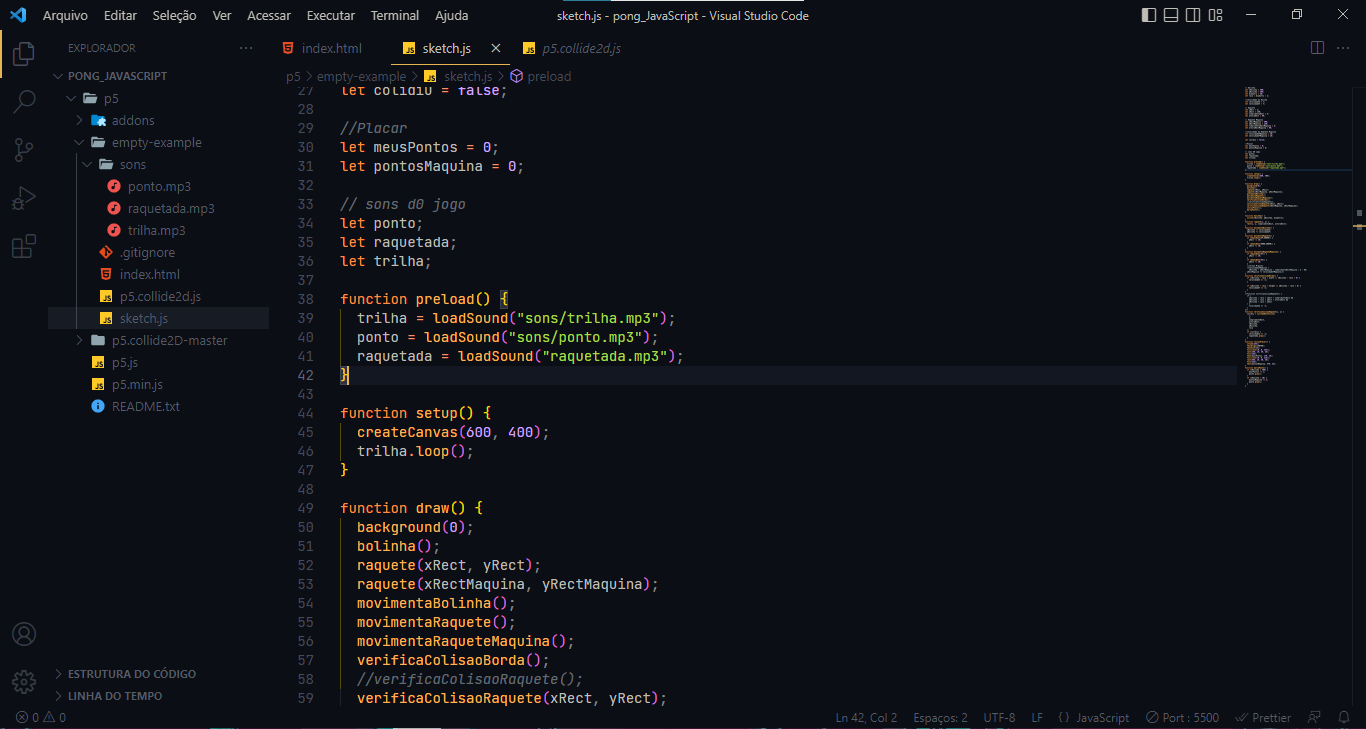Open the Explorer view in activity bar

coord(24,54)
